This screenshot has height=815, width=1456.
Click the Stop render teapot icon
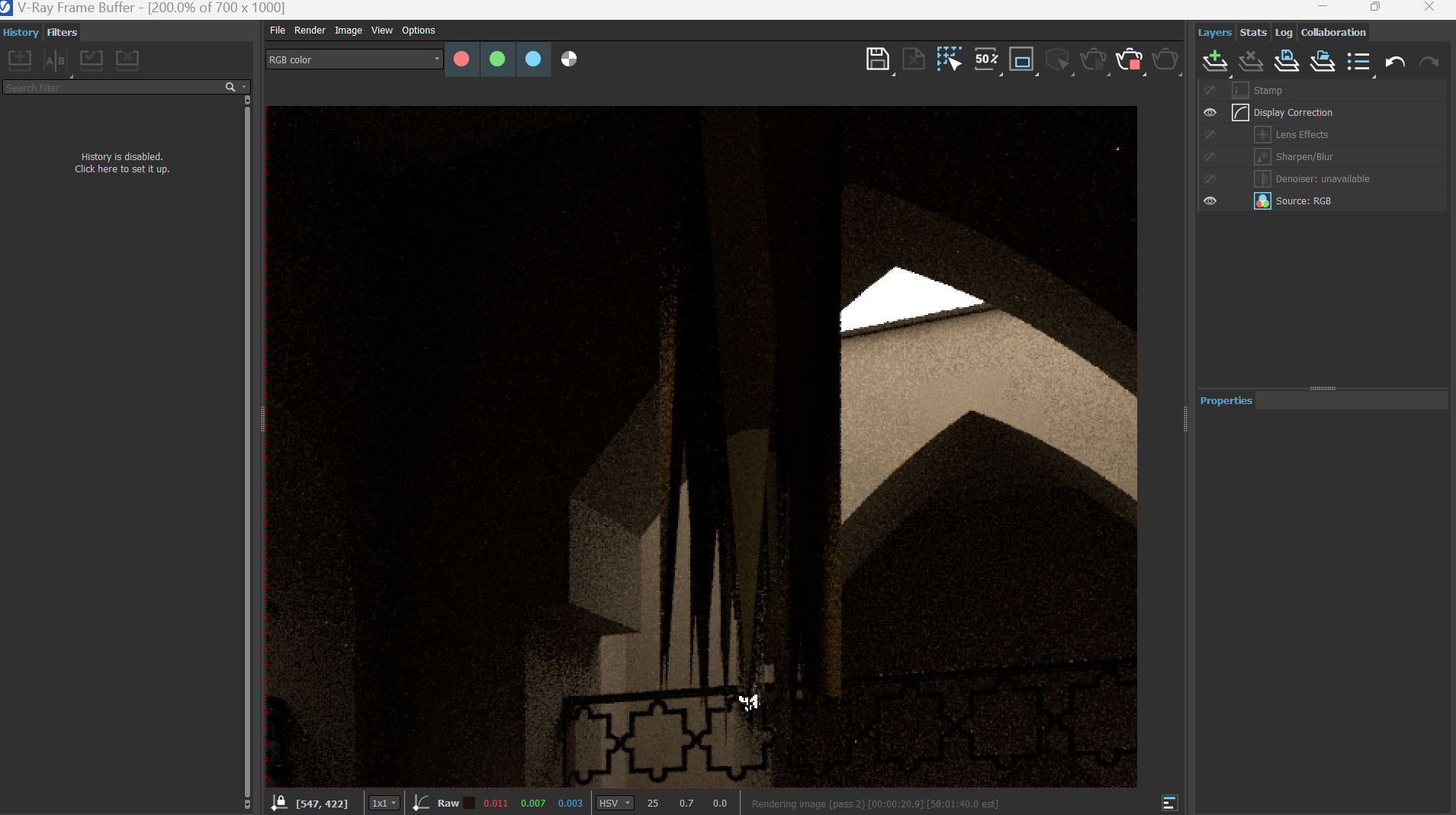click(x=1130, y=59)
